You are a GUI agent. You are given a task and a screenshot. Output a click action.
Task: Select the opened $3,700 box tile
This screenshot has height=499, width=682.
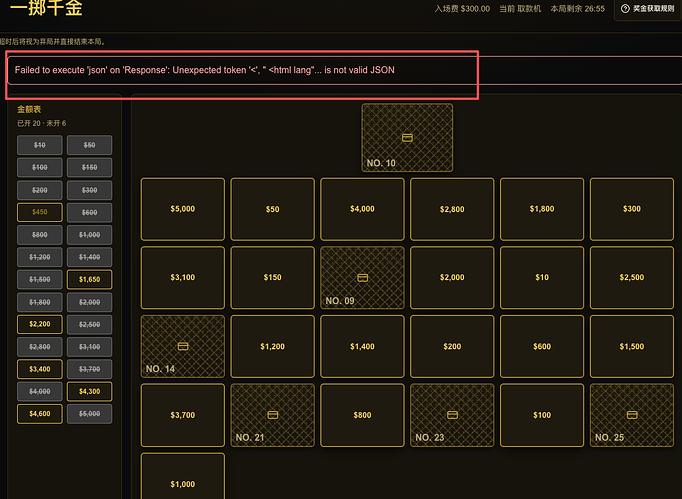[x=183, y=415]
